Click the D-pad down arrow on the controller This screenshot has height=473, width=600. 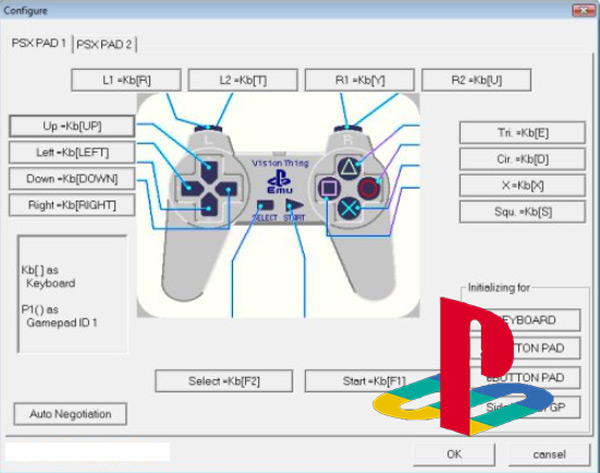pyautogui.click(x=207, y=207)
